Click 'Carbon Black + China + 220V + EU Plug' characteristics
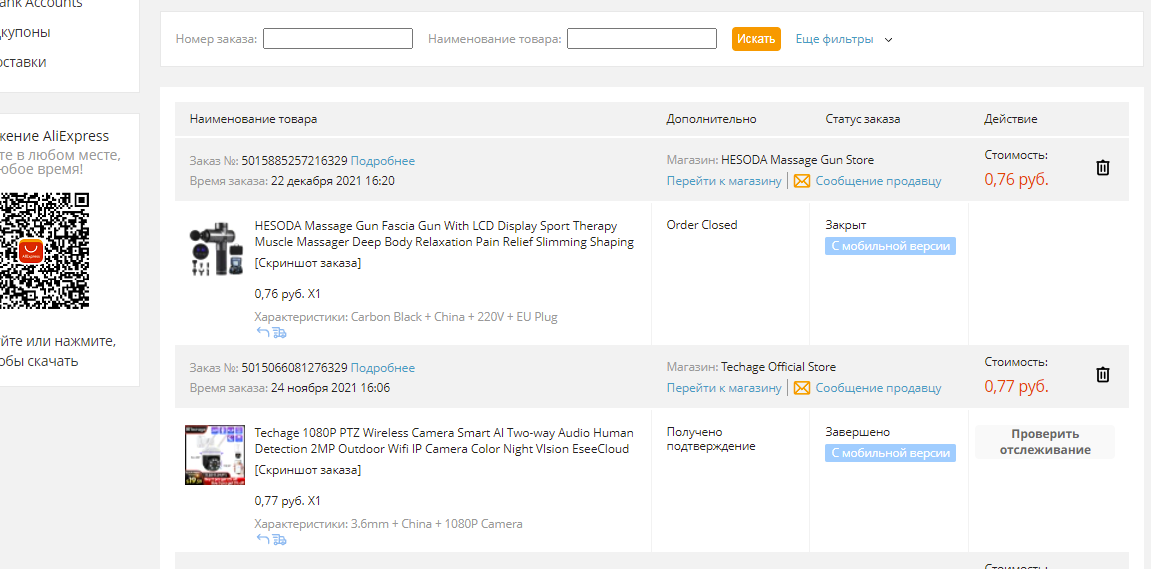 (x=454, y=317)
